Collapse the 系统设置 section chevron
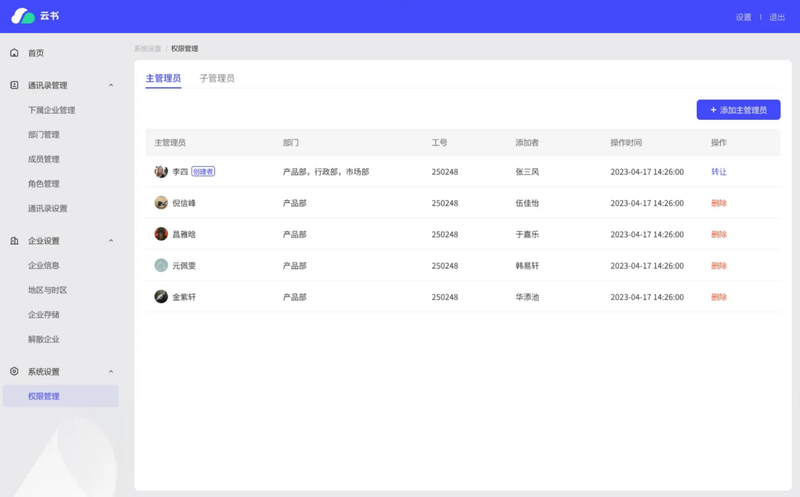Image resolution: width=800 pixels, height=497 pixels. (x=111, y=371)
